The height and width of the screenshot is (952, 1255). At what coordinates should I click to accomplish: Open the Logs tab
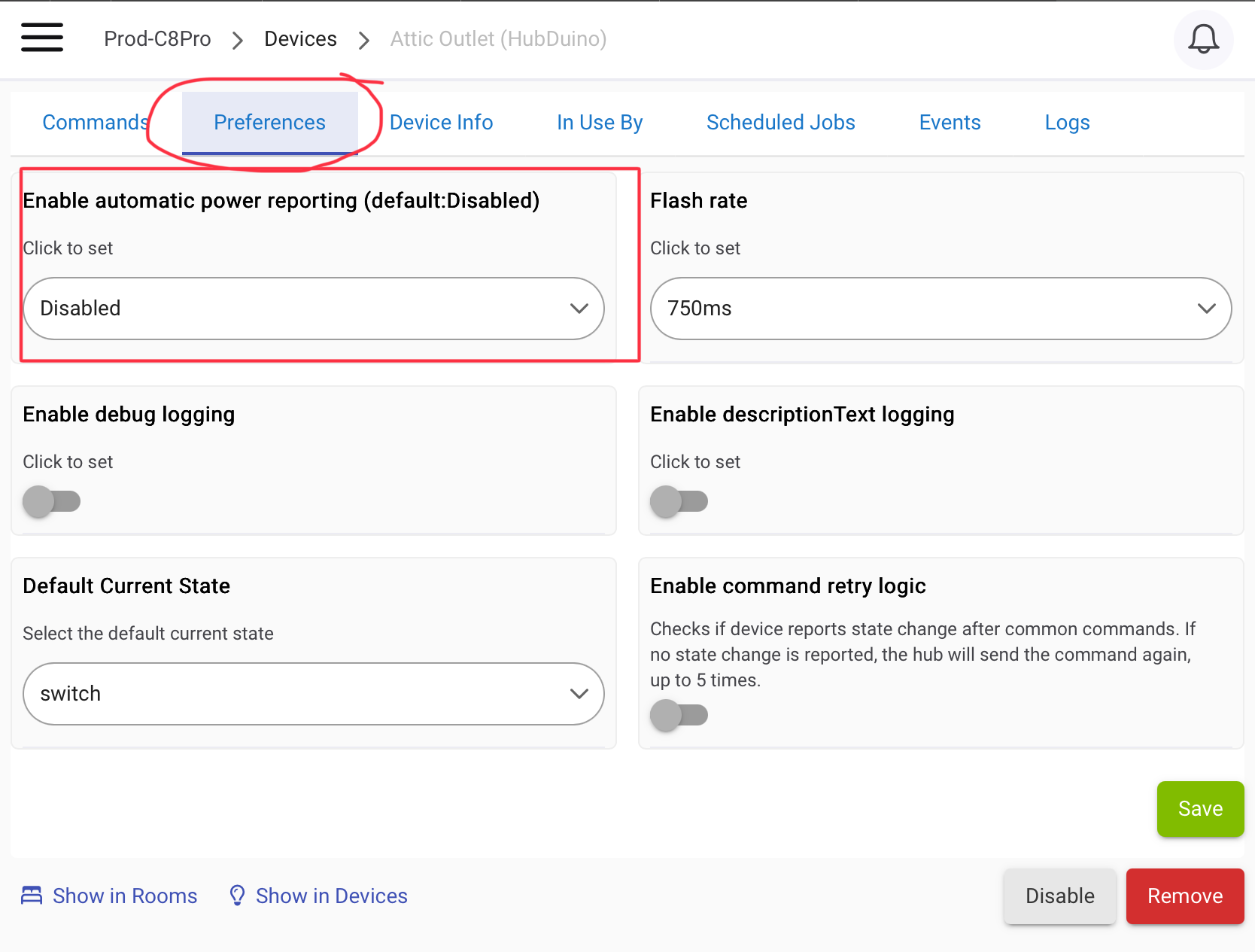pyautogui.click(x=1067, y=123)
